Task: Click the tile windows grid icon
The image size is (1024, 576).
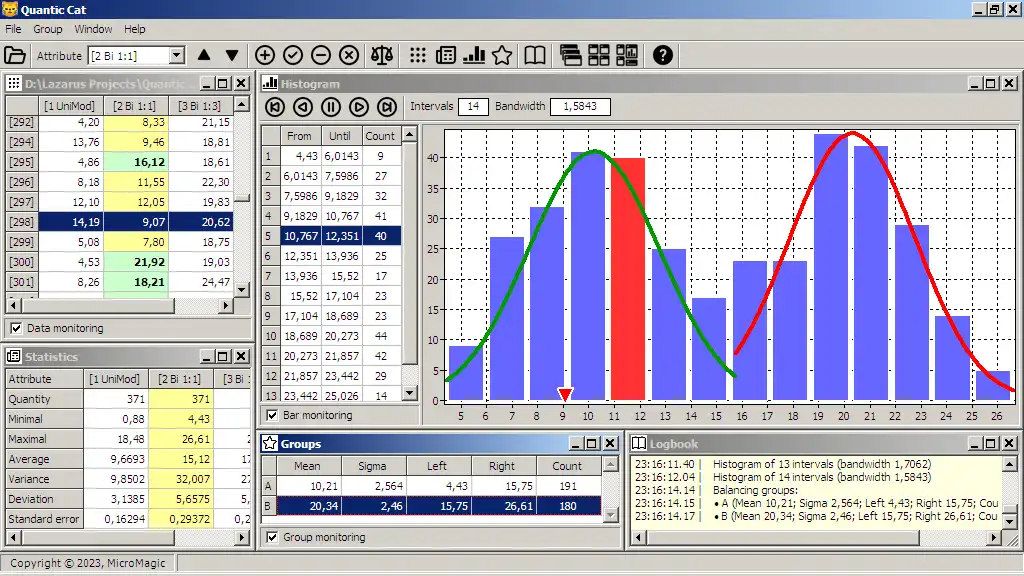Action: coord(598,56)
